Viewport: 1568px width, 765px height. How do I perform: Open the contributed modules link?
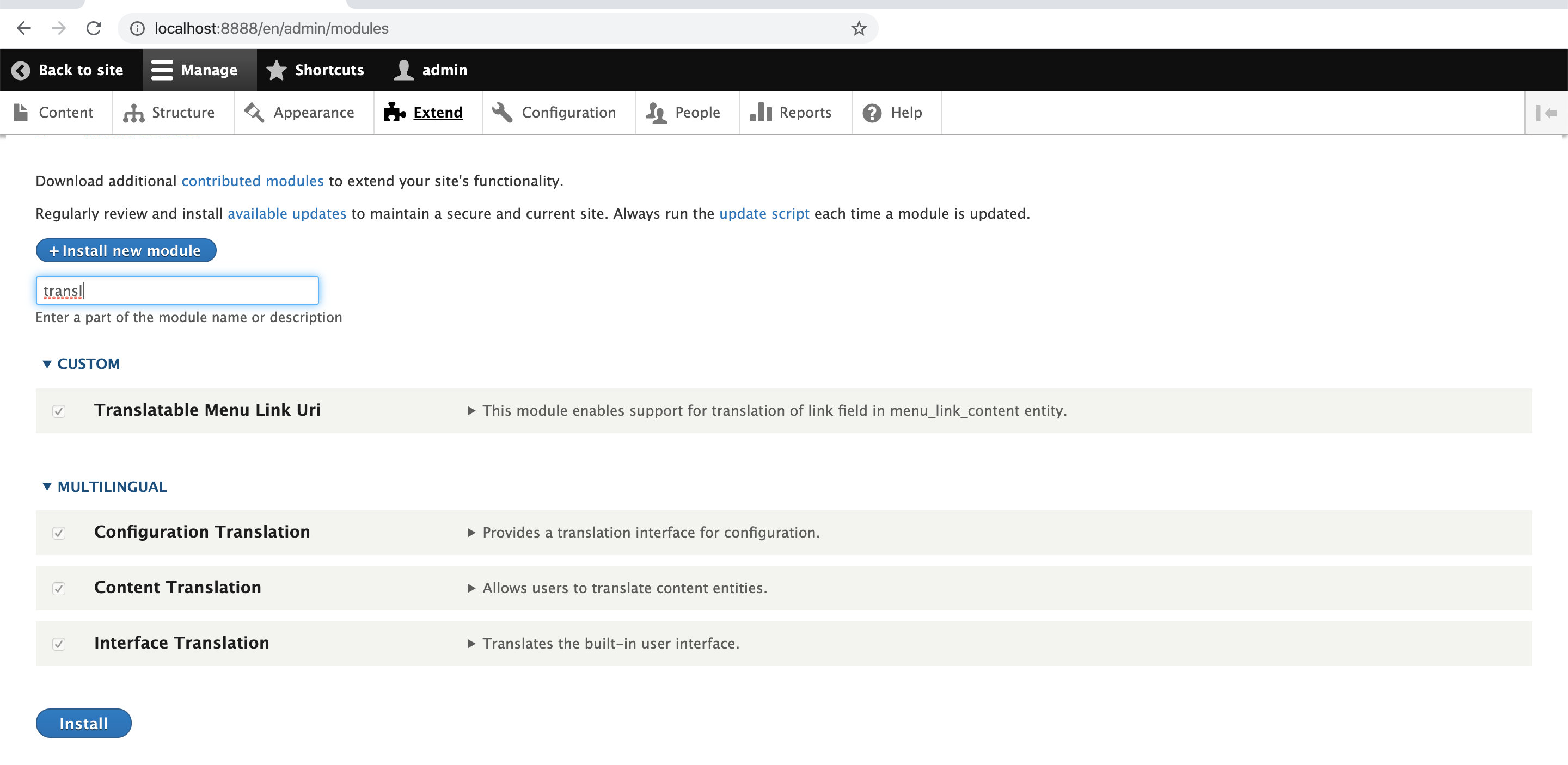252,181
